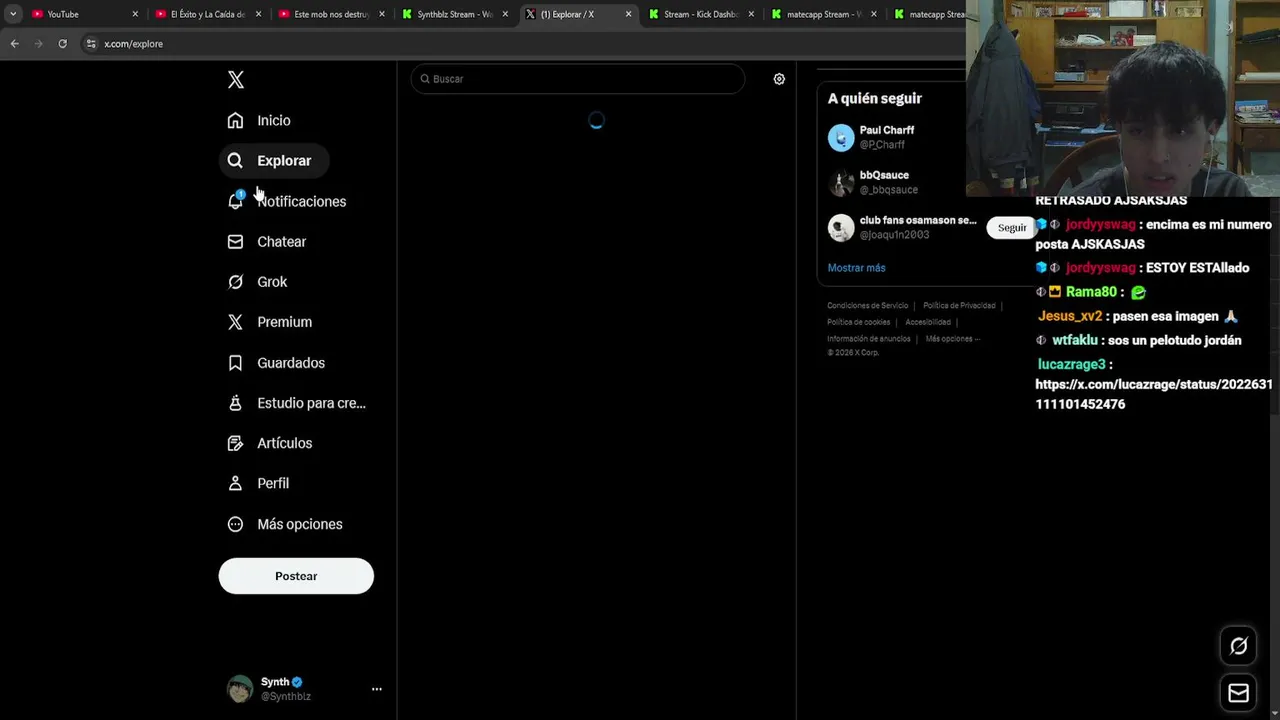Close the Stream - Kick Dashboard tab

[751, 14]
